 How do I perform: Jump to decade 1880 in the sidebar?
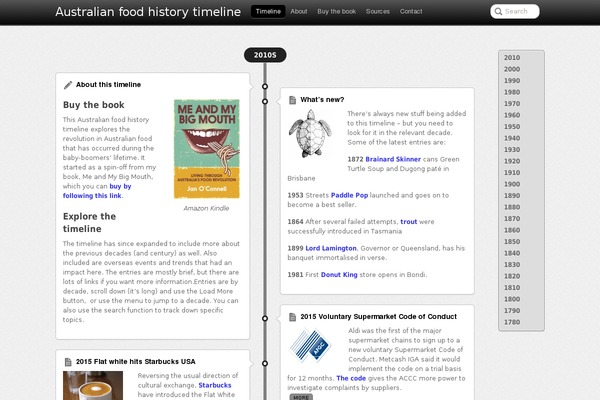coord(512,207)
